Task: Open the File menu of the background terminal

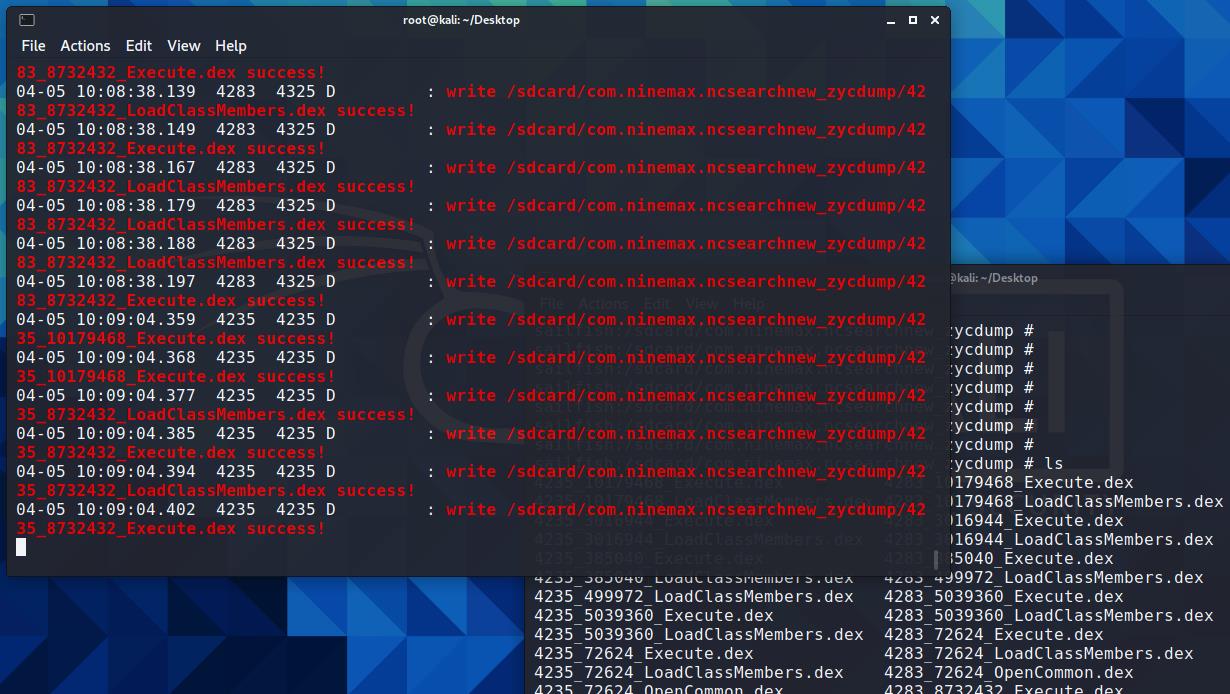Action: click(553, 303)
